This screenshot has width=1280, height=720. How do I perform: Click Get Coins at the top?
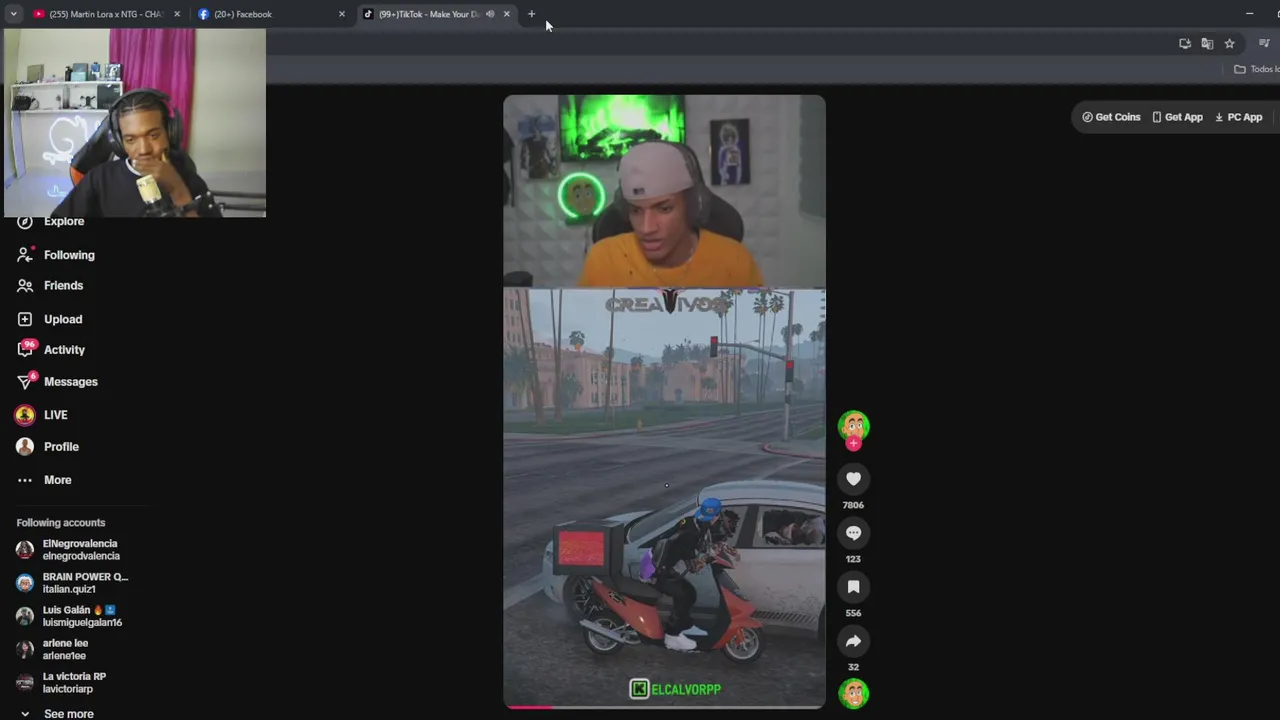[x=1111, y=117]
